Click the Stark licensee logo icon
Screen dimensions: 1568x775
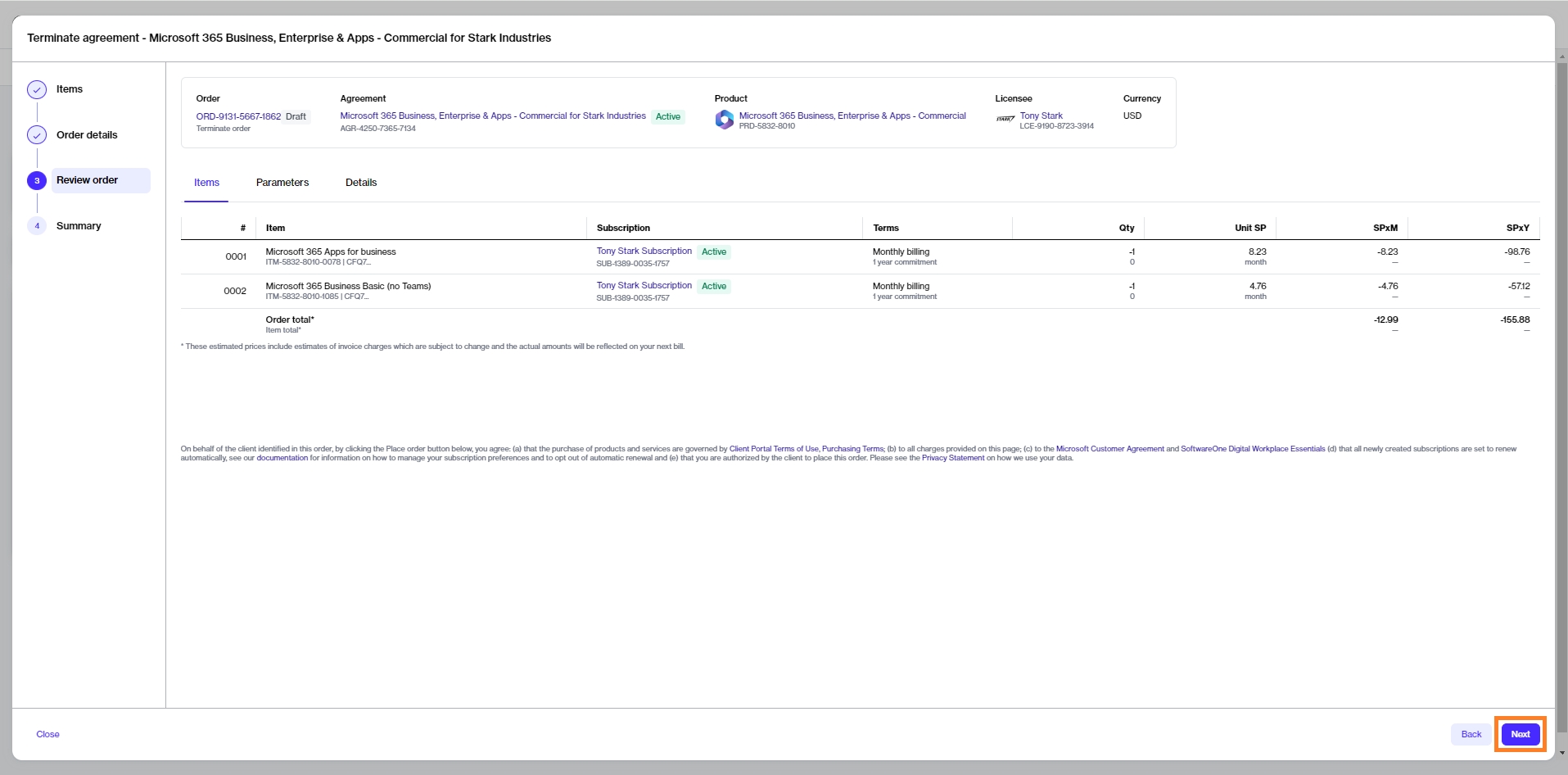tap(1005, 120)
